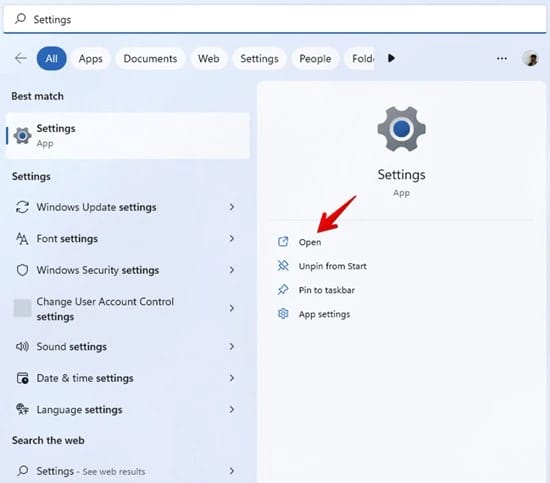Screen dimensions: 550x483
Task: Click the back arrow icon
Action: pos(21,58)
